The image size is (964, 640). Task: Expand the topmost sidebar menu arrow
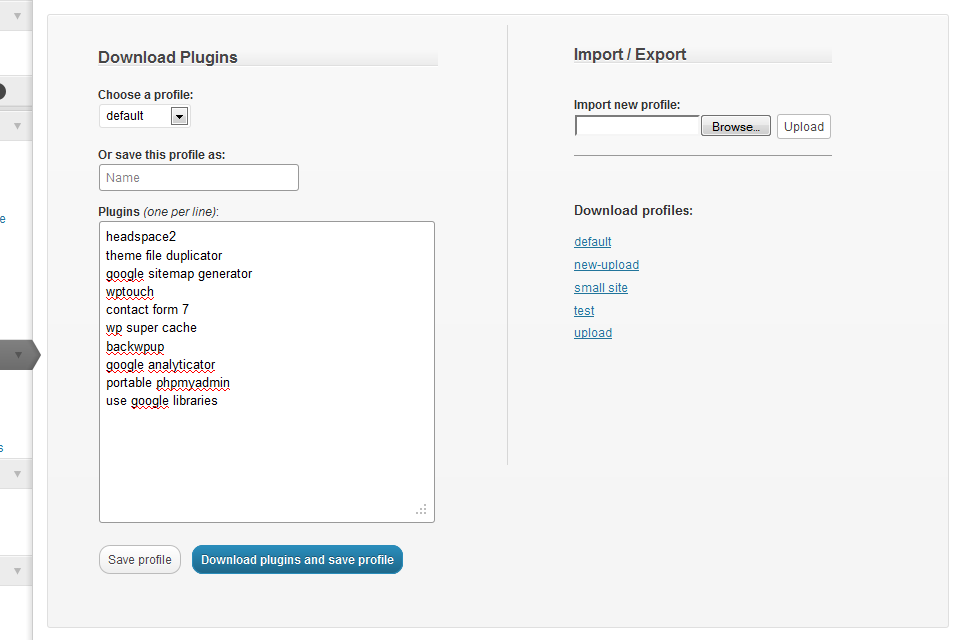tap(17, 16)
